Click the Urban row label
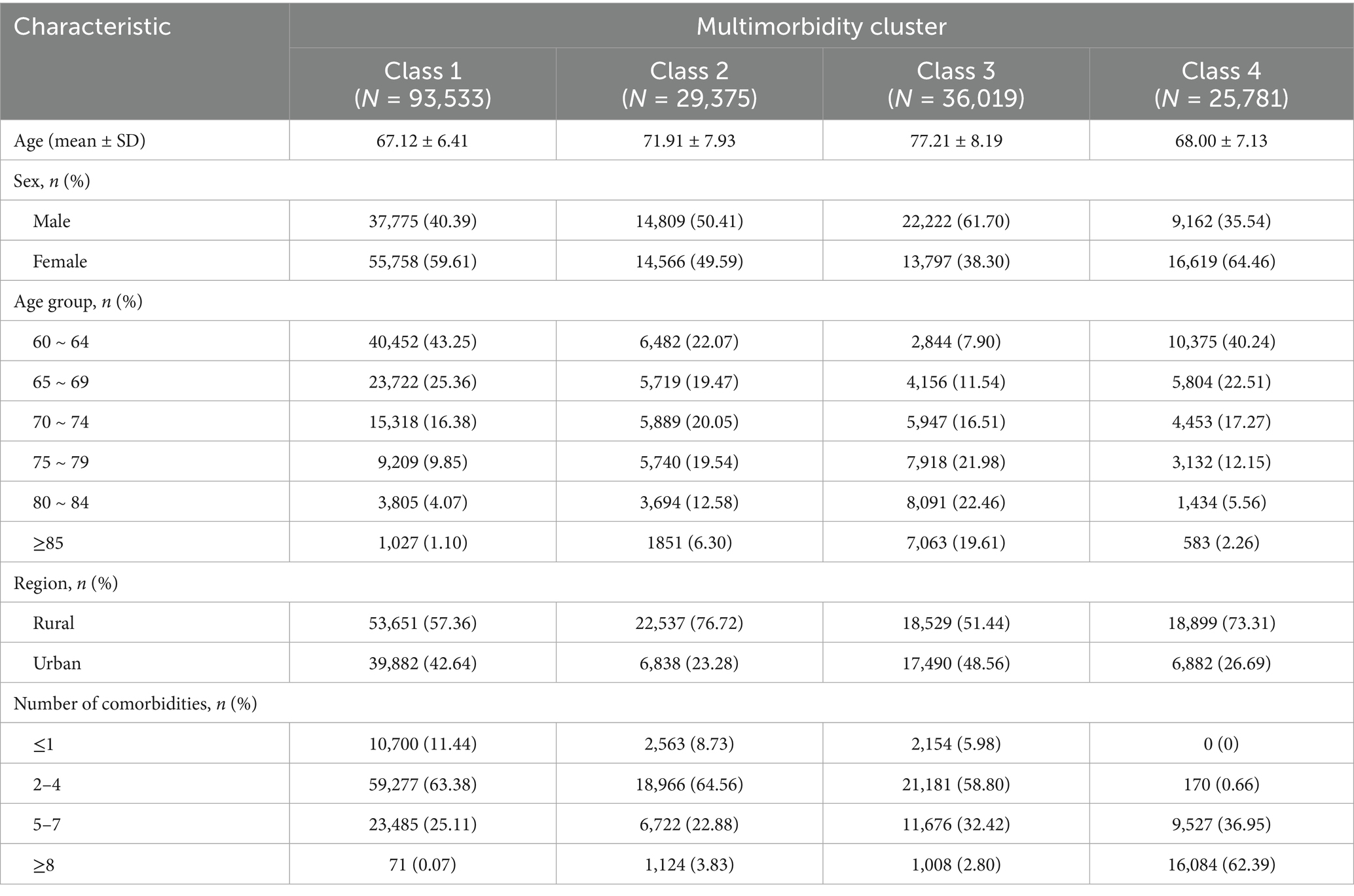This screenshot has height=896, width=1354. click(x=57, y=664)
